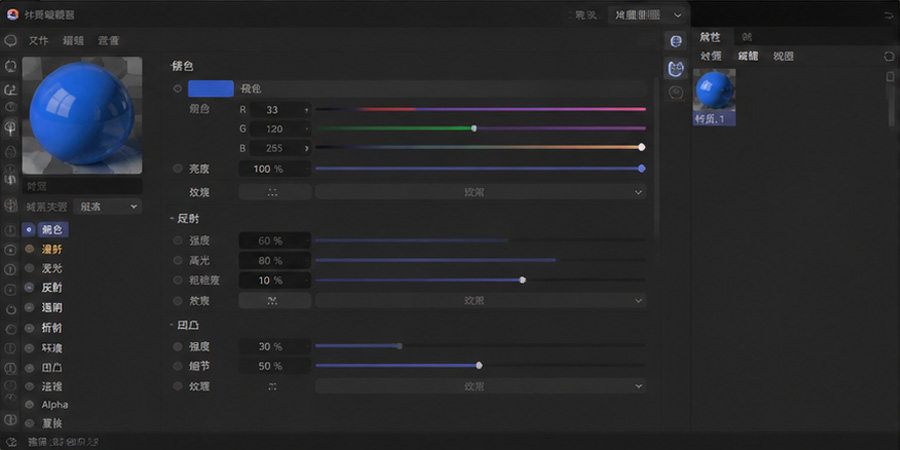Open the texture dropdown in the 凹凸 section
The image size is (900, 450).
pos(480,386)
